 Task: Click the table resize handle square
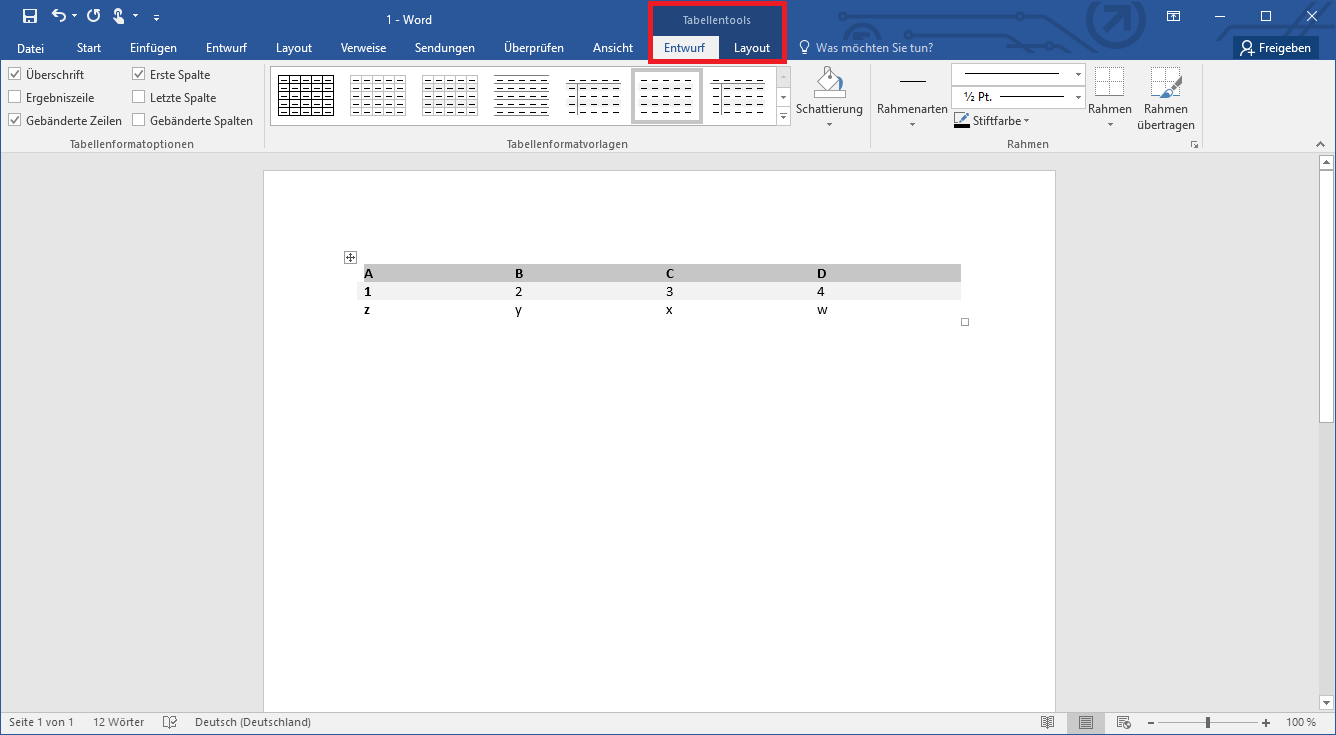965,322
